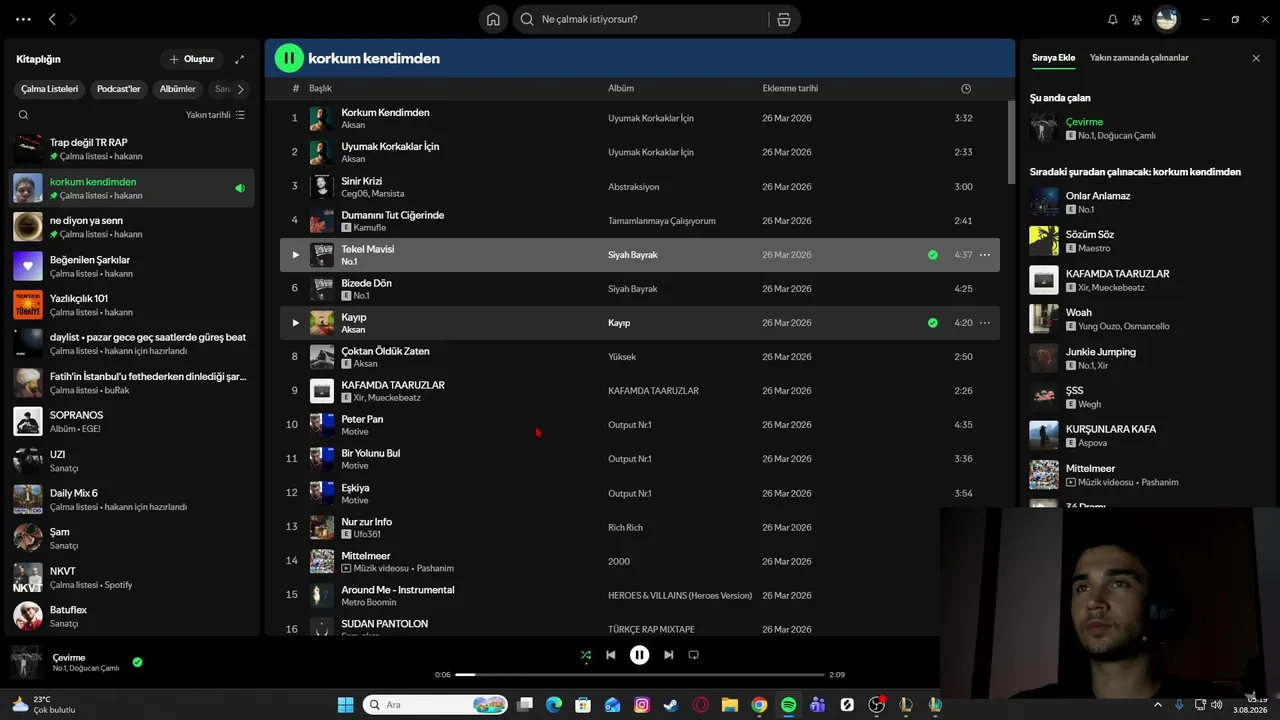Open Steam from the taskbar
Image resolution: width=1280 pixels, height=720 pixels.
[671, 705]
